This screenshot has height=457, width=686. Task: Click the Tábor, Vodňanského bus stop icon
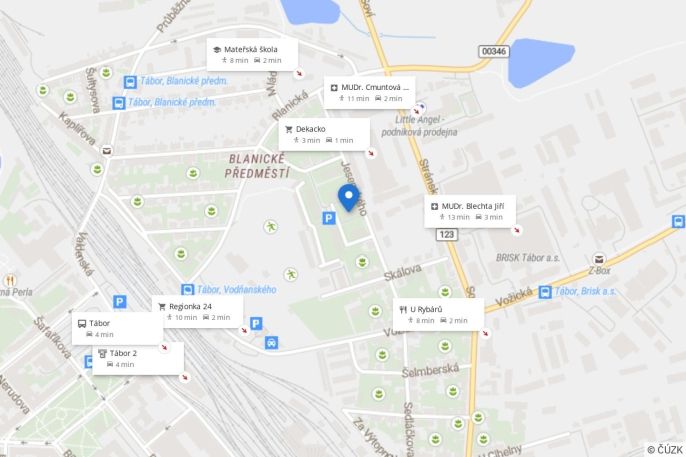(x=188, y=290)
